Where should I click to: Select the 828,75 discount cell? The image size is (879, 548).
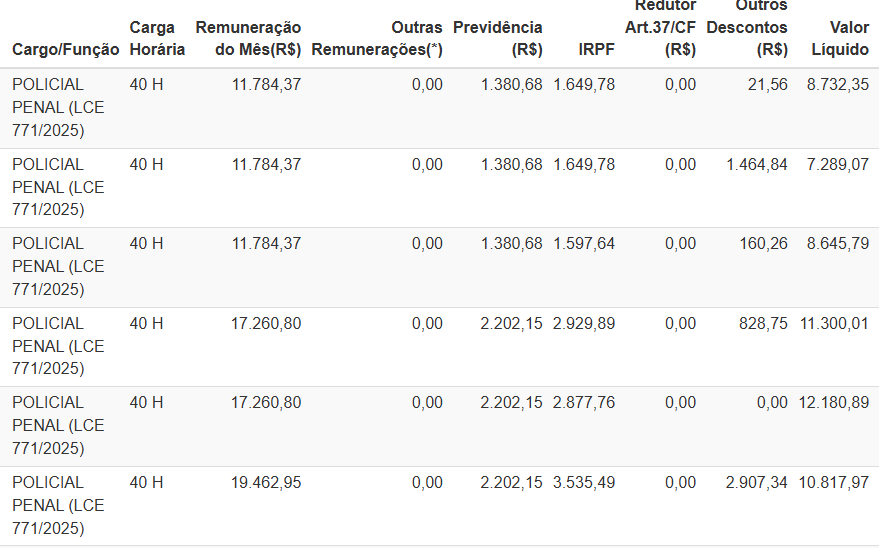(x=764, y=323)
